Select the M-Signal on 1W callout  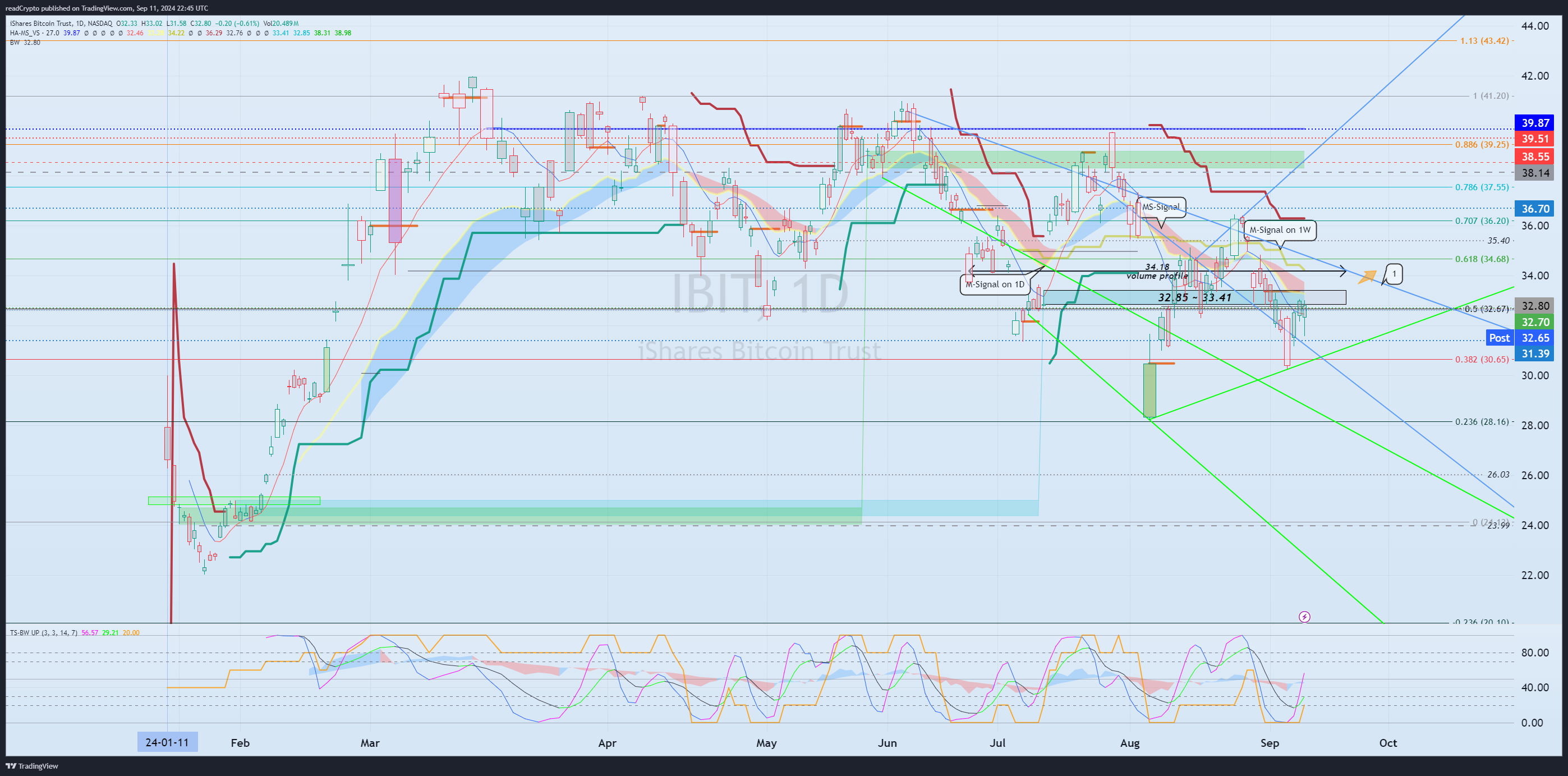coord(1280,230)
